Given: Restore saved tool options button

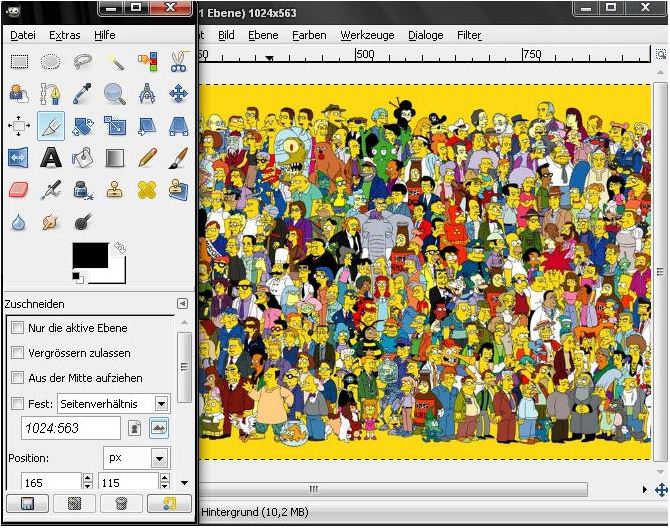Looking at the screenshot, I should 74,504.
